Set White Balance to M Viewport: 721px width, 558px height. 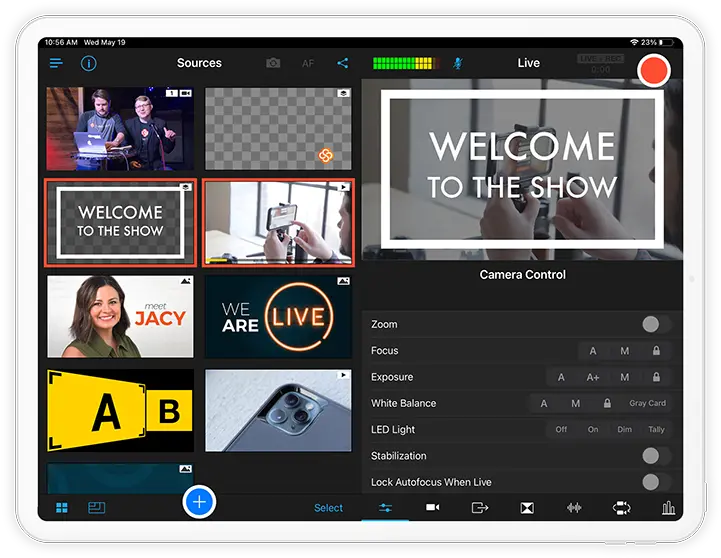coord(576,404)
